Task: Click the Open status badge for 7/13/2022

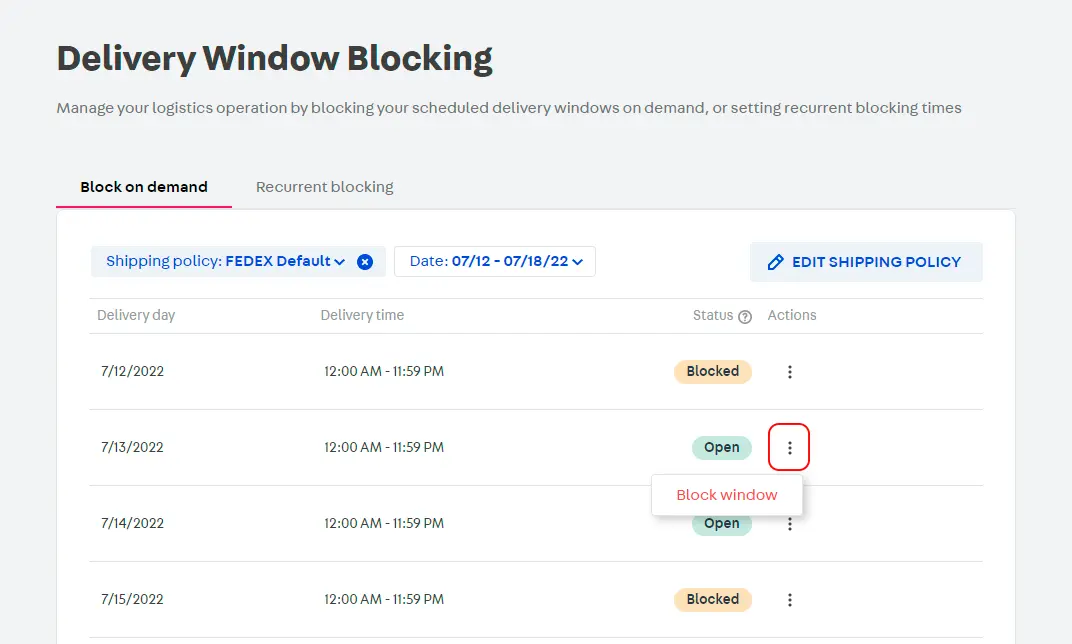Action: coord(721,447)
